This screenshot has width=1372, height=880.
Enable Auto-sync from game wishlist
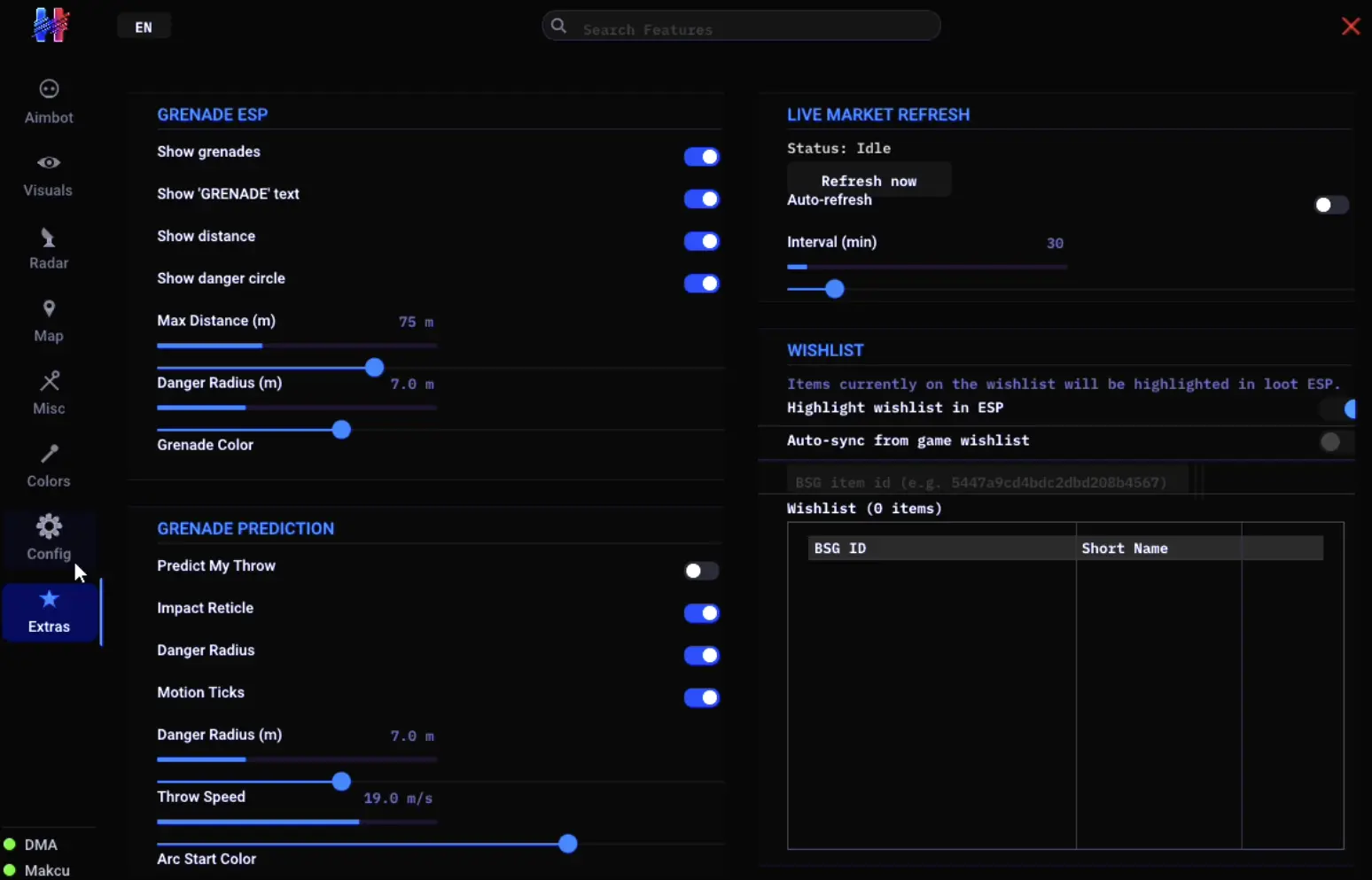coord(1337,441)
